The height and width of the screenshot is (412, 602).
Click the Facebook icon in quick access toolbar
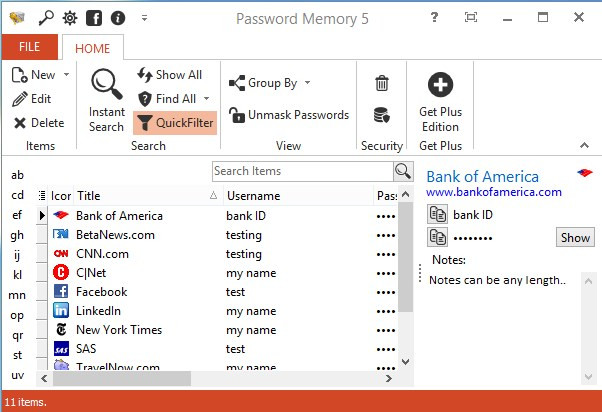click(x=94, y=18)
